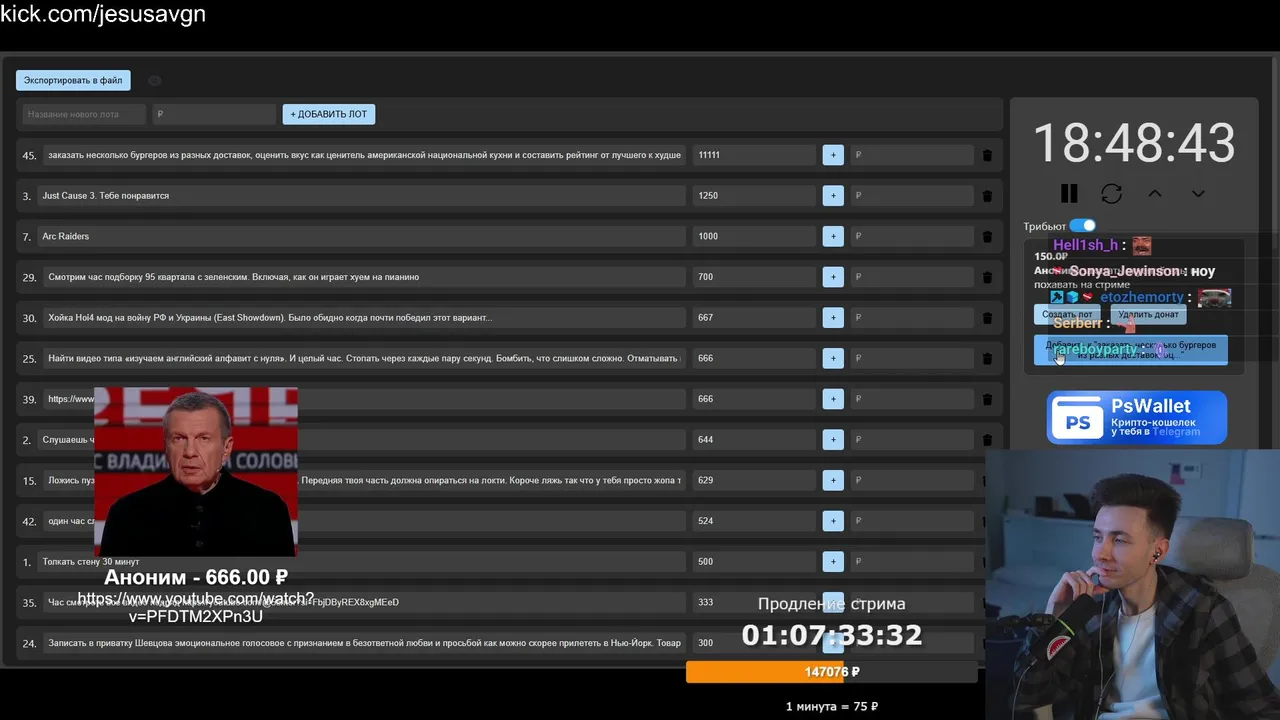Add bid to lot 25 with plus
This screenshot has height=720, width=1280.
coord(833,358)
